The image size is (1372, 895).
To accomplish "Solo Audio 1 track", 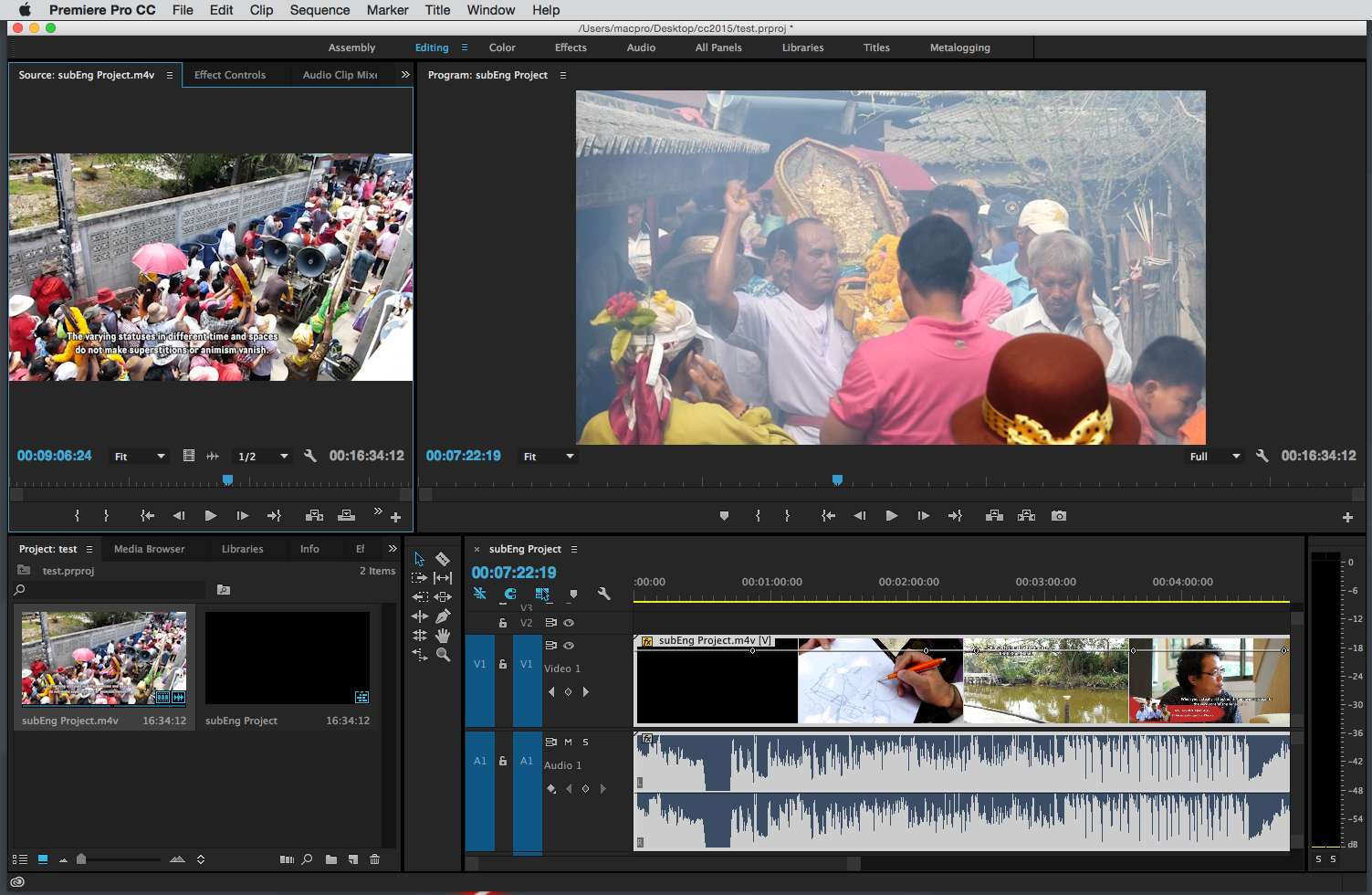I will [585, 742].
